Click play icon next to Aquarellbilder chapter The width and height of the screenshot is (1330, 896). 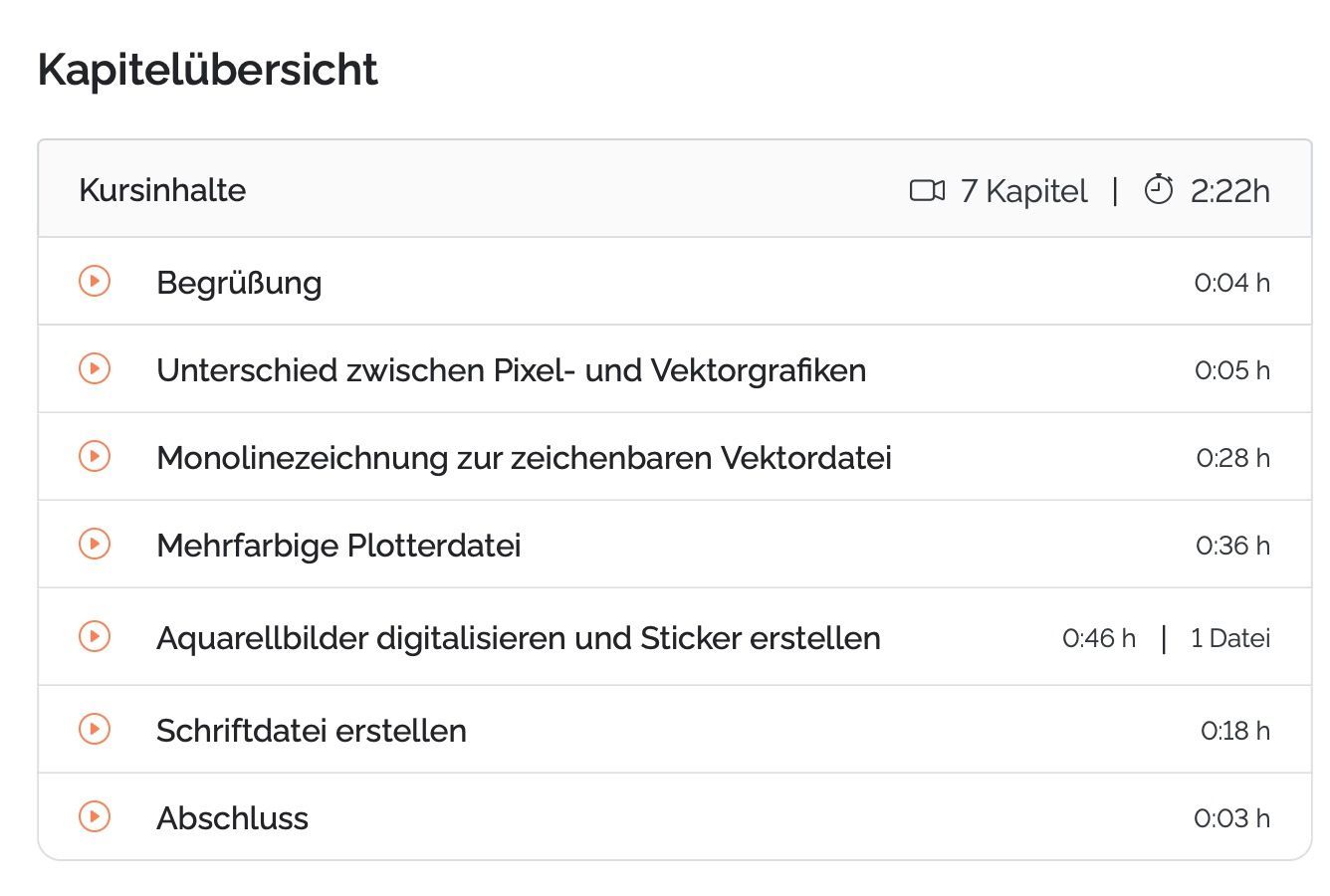(95, 636)
